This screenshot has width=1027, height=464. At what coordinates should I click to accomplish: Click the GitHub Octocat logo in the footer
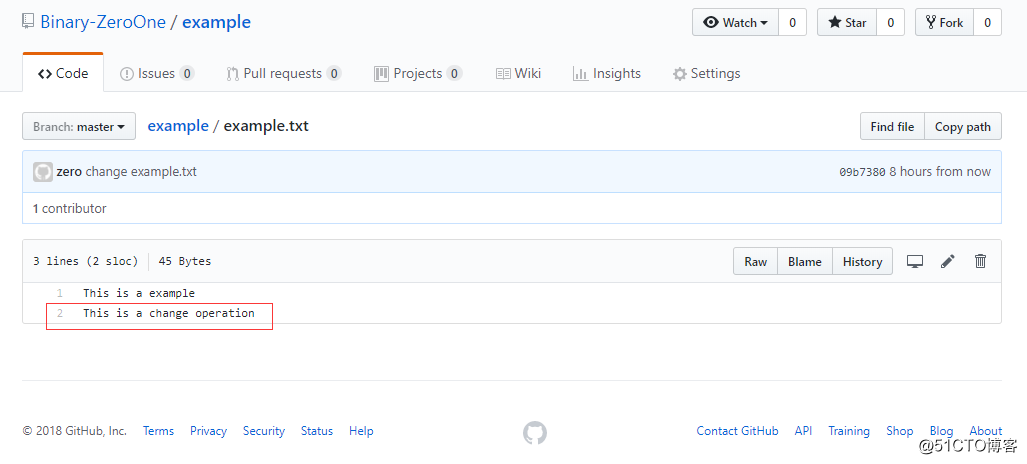click(534, 433)
